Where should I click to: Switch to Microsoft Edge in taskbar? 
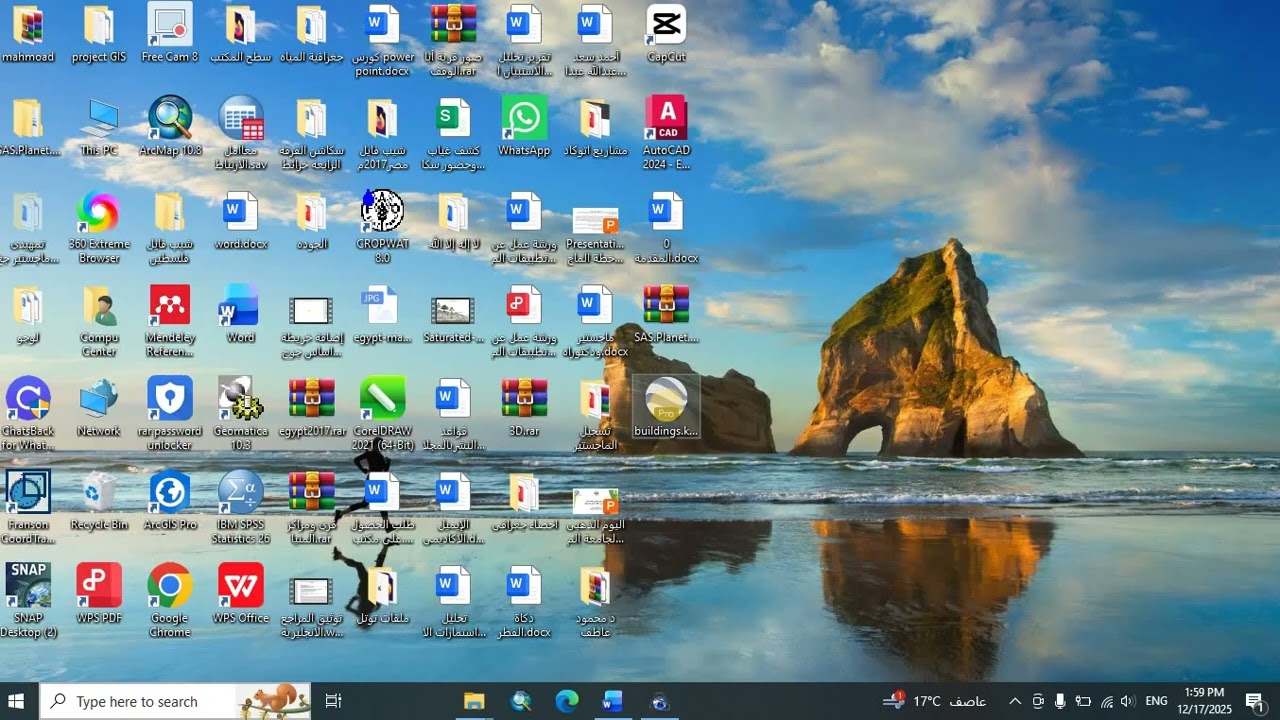[567, 701]
